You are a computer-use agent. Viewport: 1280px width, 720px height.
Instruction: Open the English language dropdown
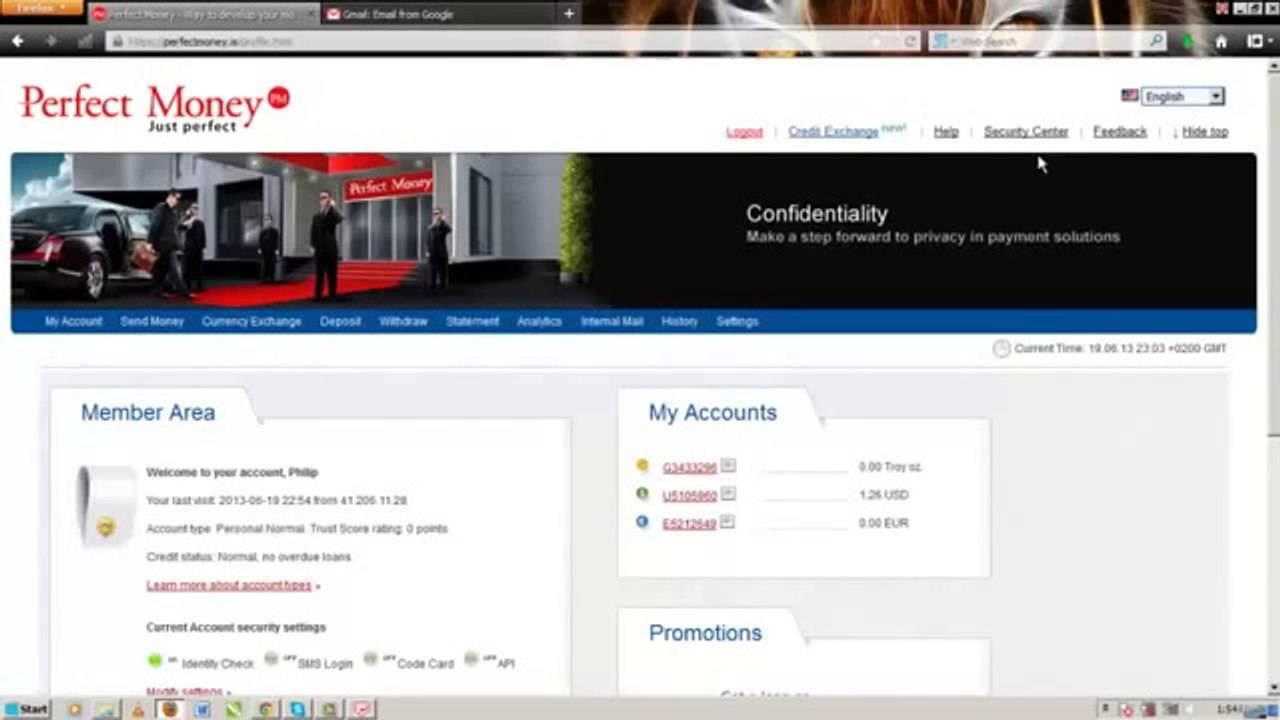[1183, 96]
